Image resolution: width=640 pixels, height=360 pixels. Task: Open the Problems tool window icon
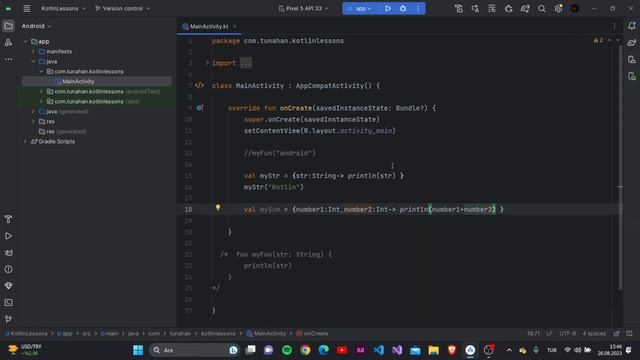pos(8,269)
